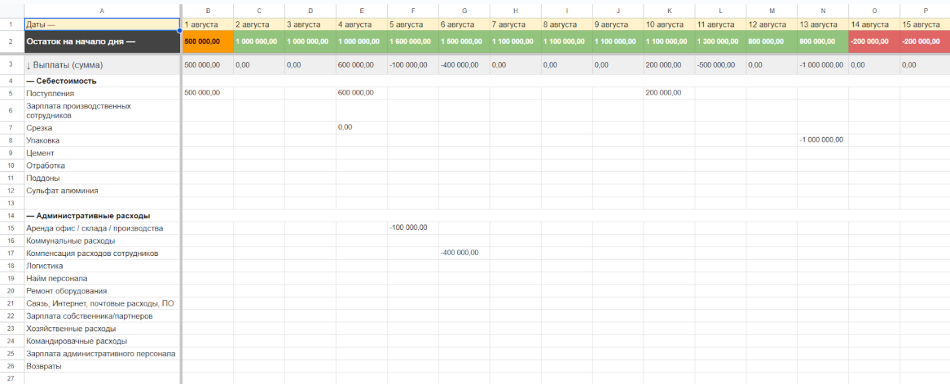Select the red -200 000,00 cell under 14 августа
The width and height of the screenshot is (950, 384).
[874, 42]
